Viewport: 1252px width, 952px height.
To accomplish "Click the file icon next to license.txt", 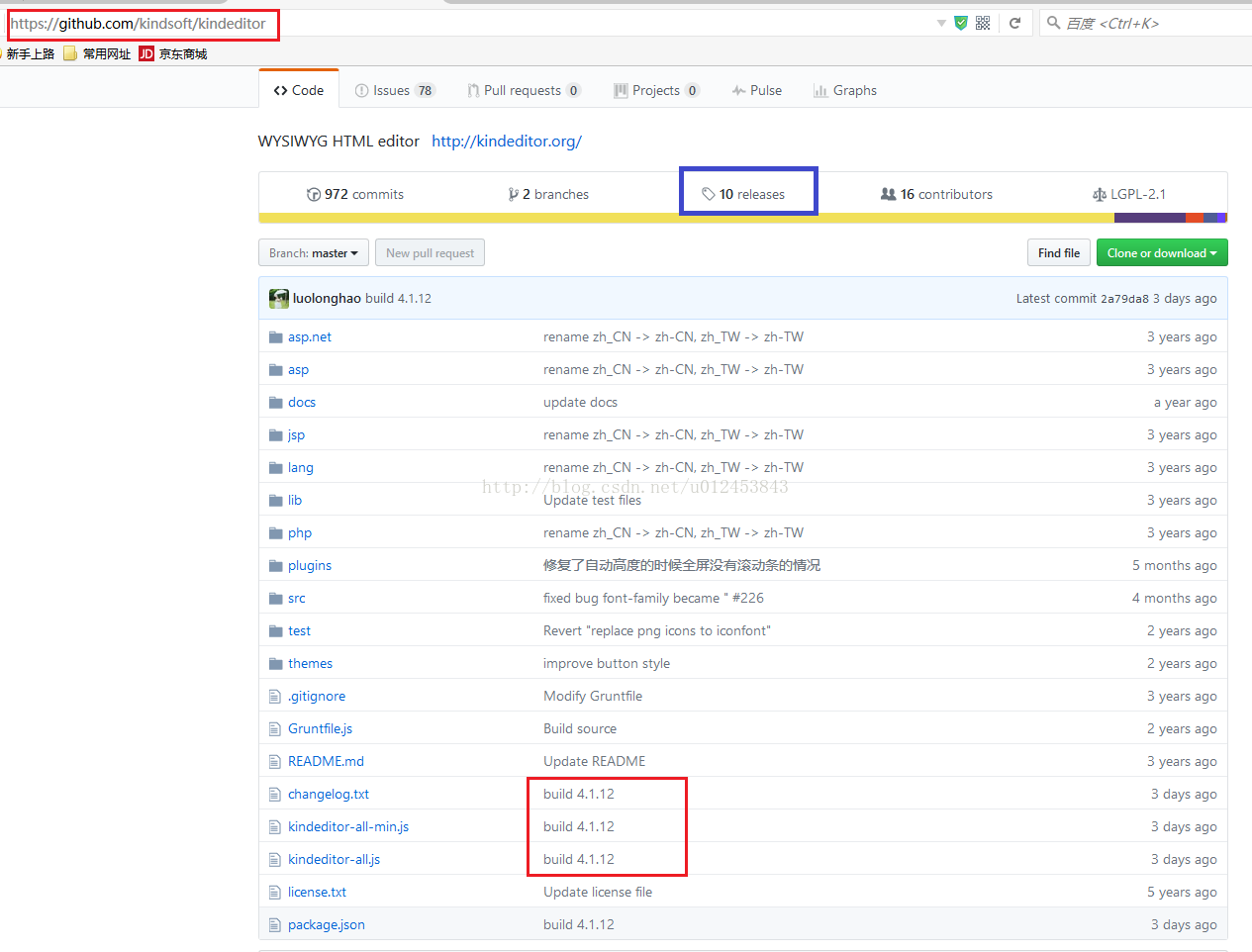I will (x=275, y=893).
